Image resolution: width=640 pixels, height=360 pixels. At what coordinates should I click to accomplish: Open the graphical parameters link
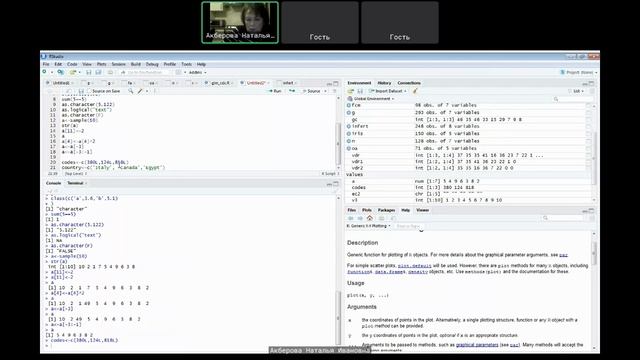coord(477,345)
